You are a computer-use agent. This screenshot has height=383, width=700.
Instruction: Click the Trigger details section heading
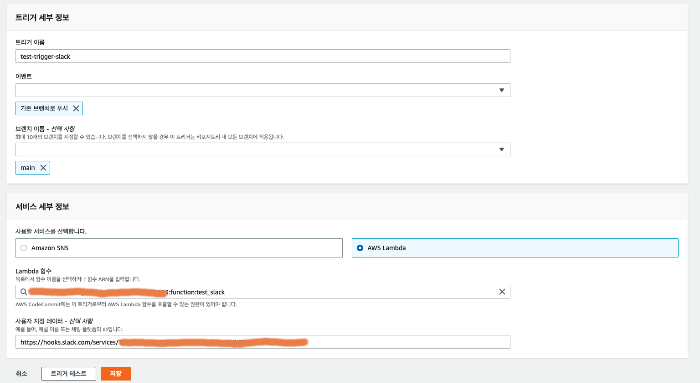(42, 17)
